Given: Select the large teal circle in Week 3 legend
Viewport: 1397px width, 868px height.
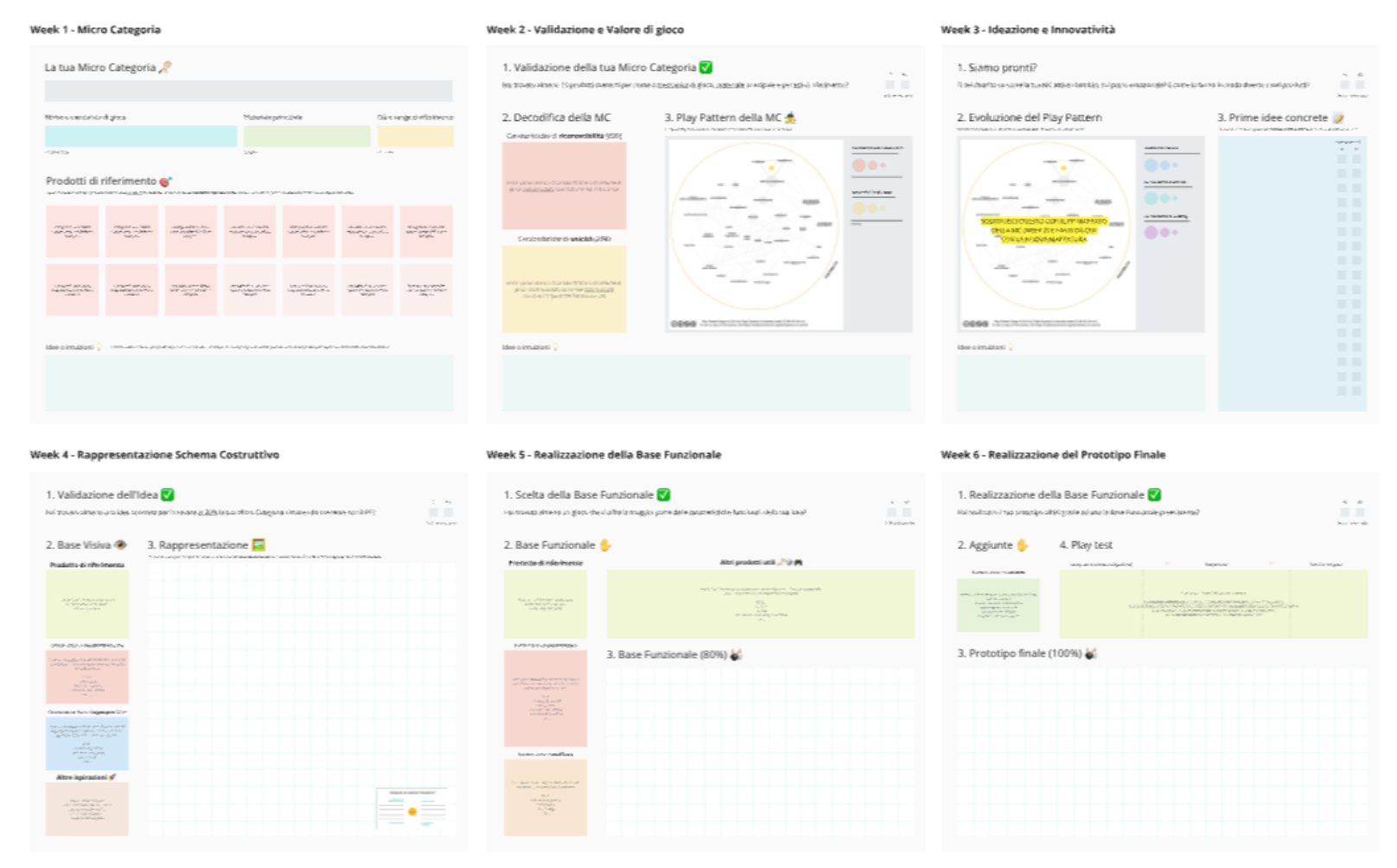Looking at the screenshot, I should click(1151, 198).
